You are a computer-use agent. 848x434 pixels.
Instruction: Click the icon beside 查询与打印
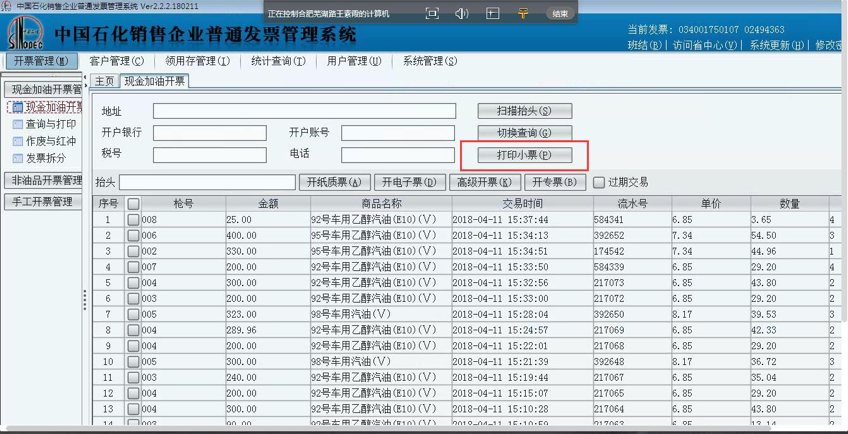[18, 124]
